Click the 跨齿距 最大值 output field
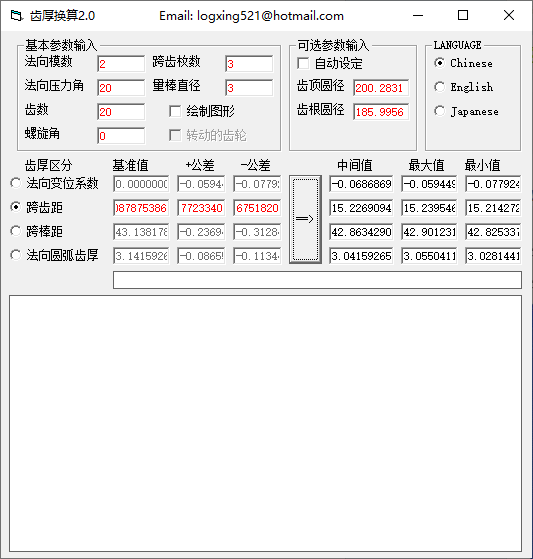The width and height of the screenshot is (533, 559). coord(429,208)
